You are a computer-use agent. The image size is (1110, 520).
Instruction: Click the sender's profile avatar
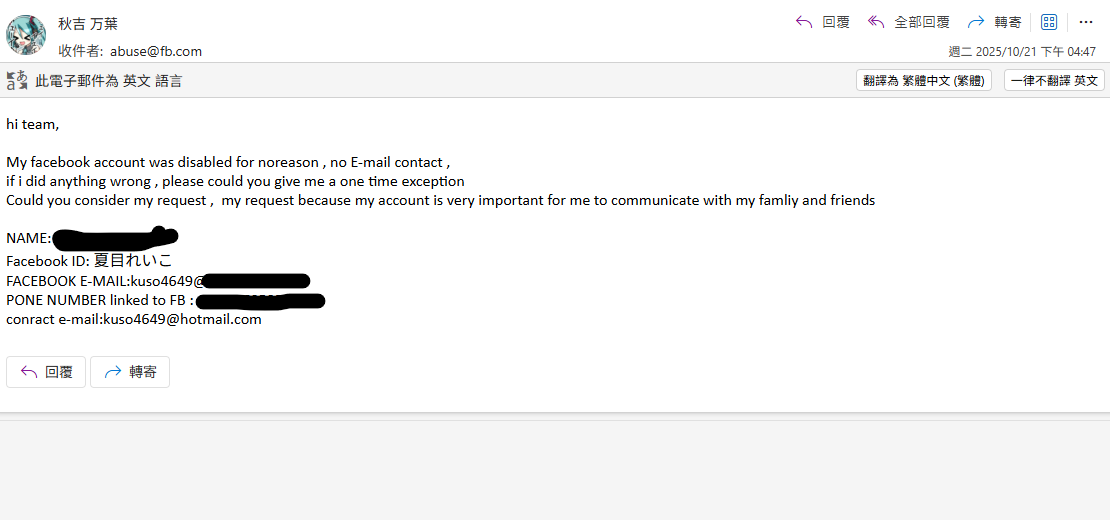click(26, 35)
